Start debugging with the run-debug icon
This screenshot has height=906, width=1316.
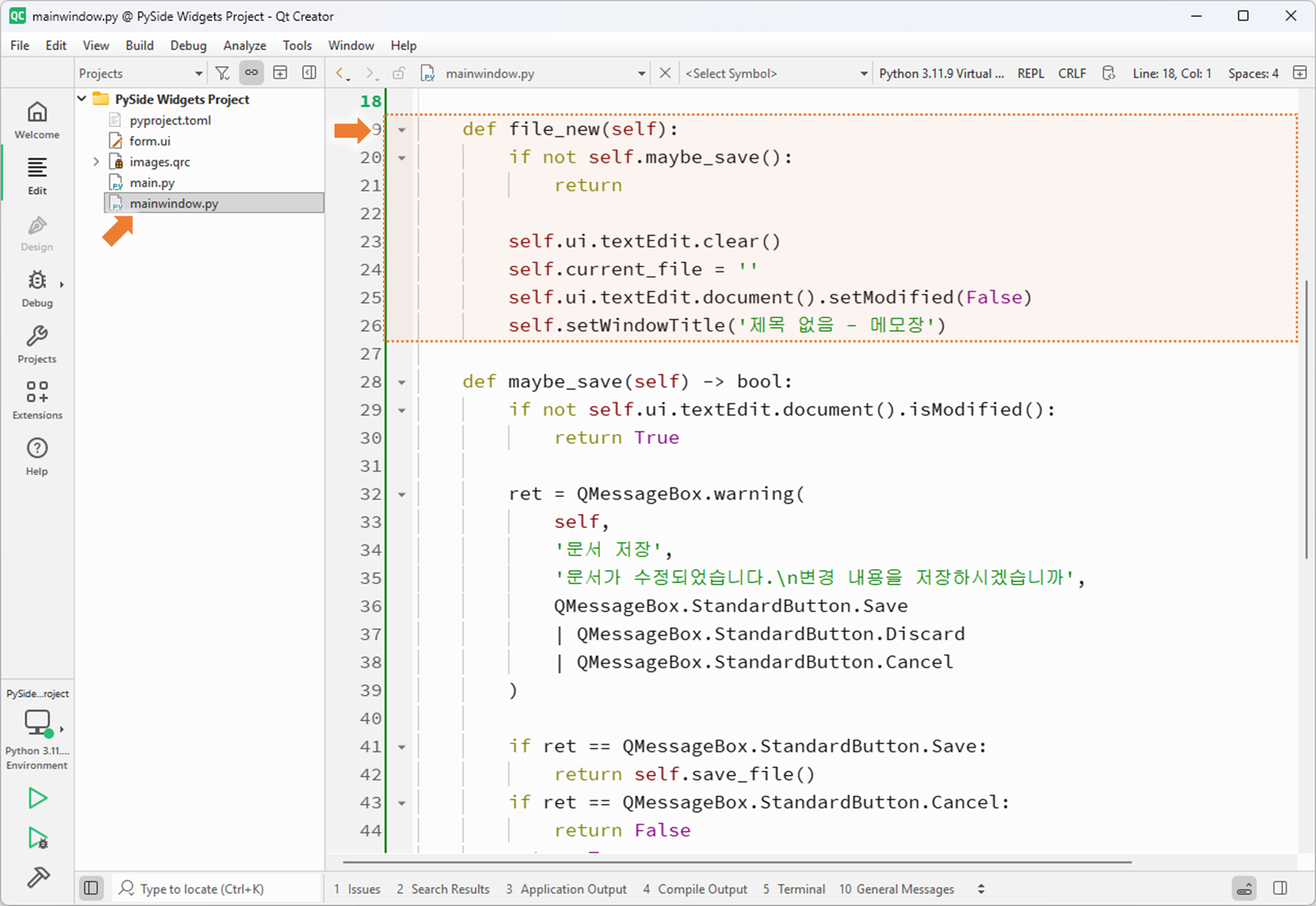pyautogui.click(x=37, y=838)
